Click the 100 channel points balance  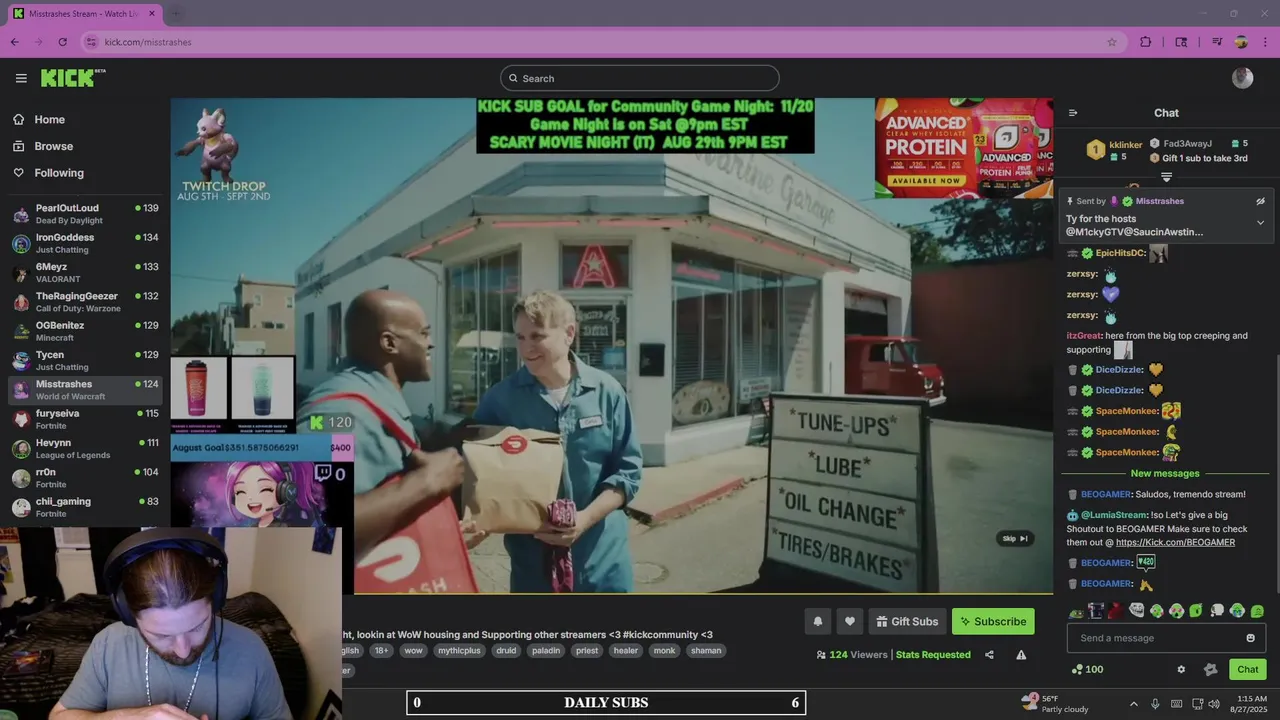1087,669
